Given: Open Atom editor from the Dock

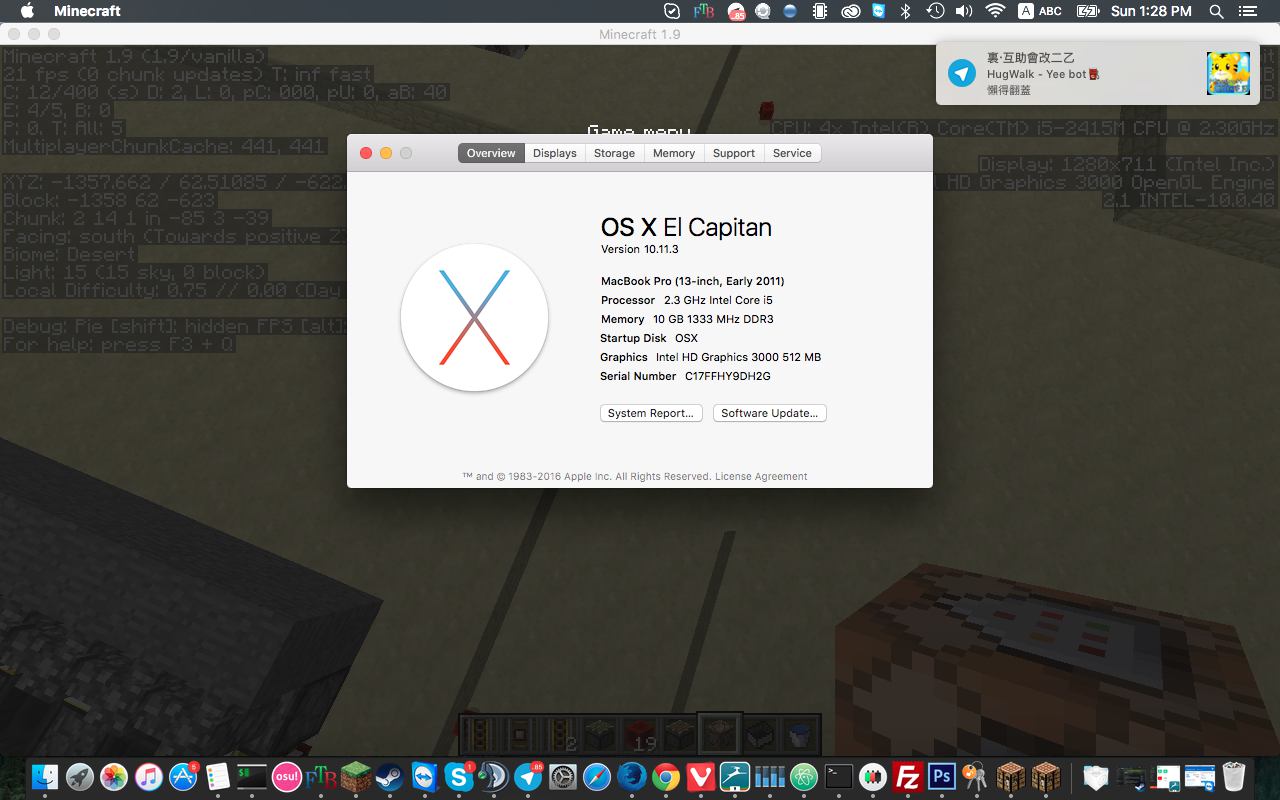Looking at the screenshot, I should coord(804,776).
